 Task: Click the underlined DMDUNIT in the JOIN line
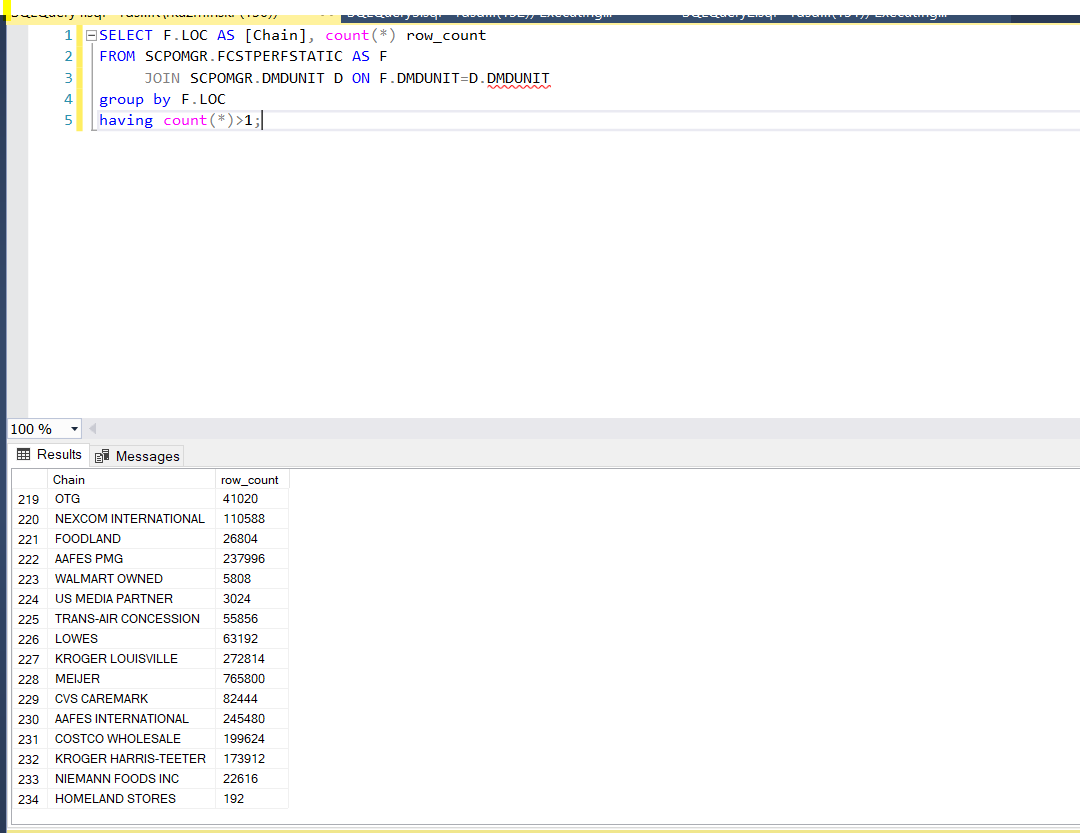518,78
